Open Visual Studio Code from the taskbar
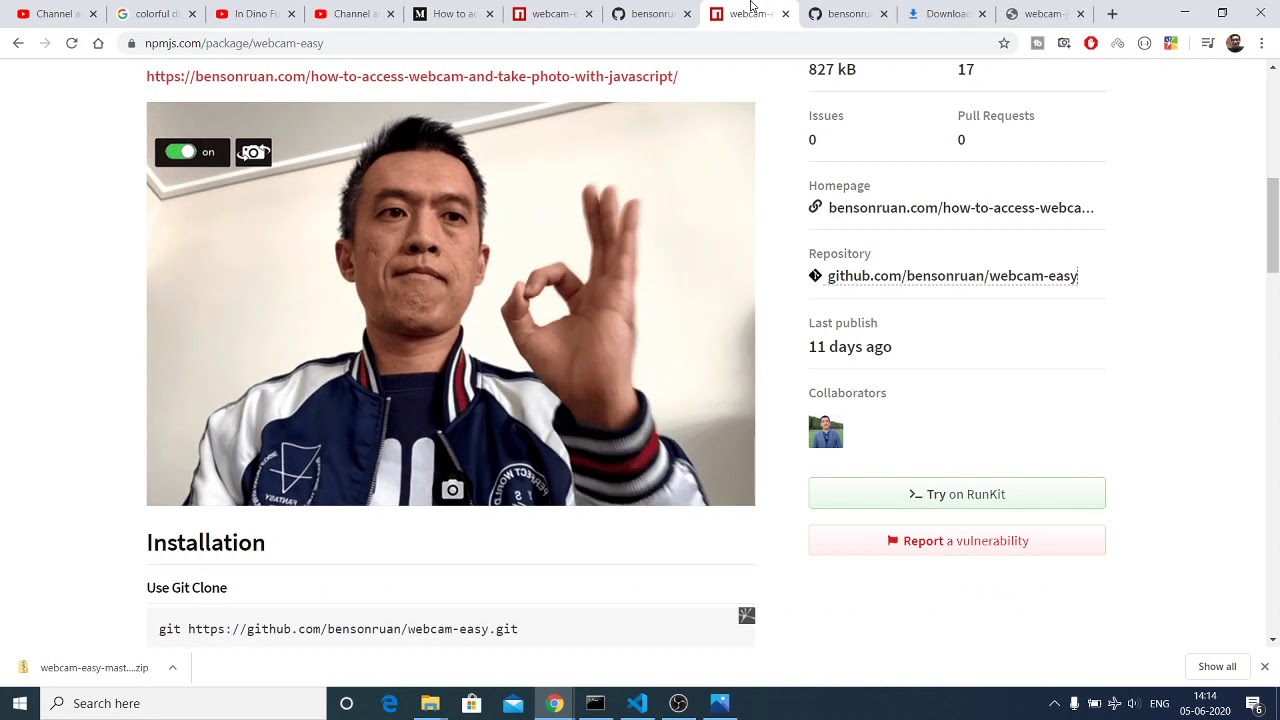The image size is (1280, 720). 637,703
